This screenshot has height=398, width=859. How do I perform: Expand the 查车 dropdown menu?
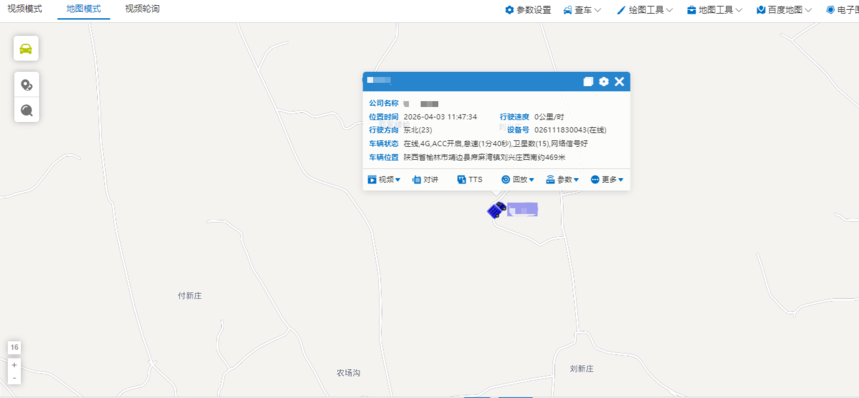point(582,10)
